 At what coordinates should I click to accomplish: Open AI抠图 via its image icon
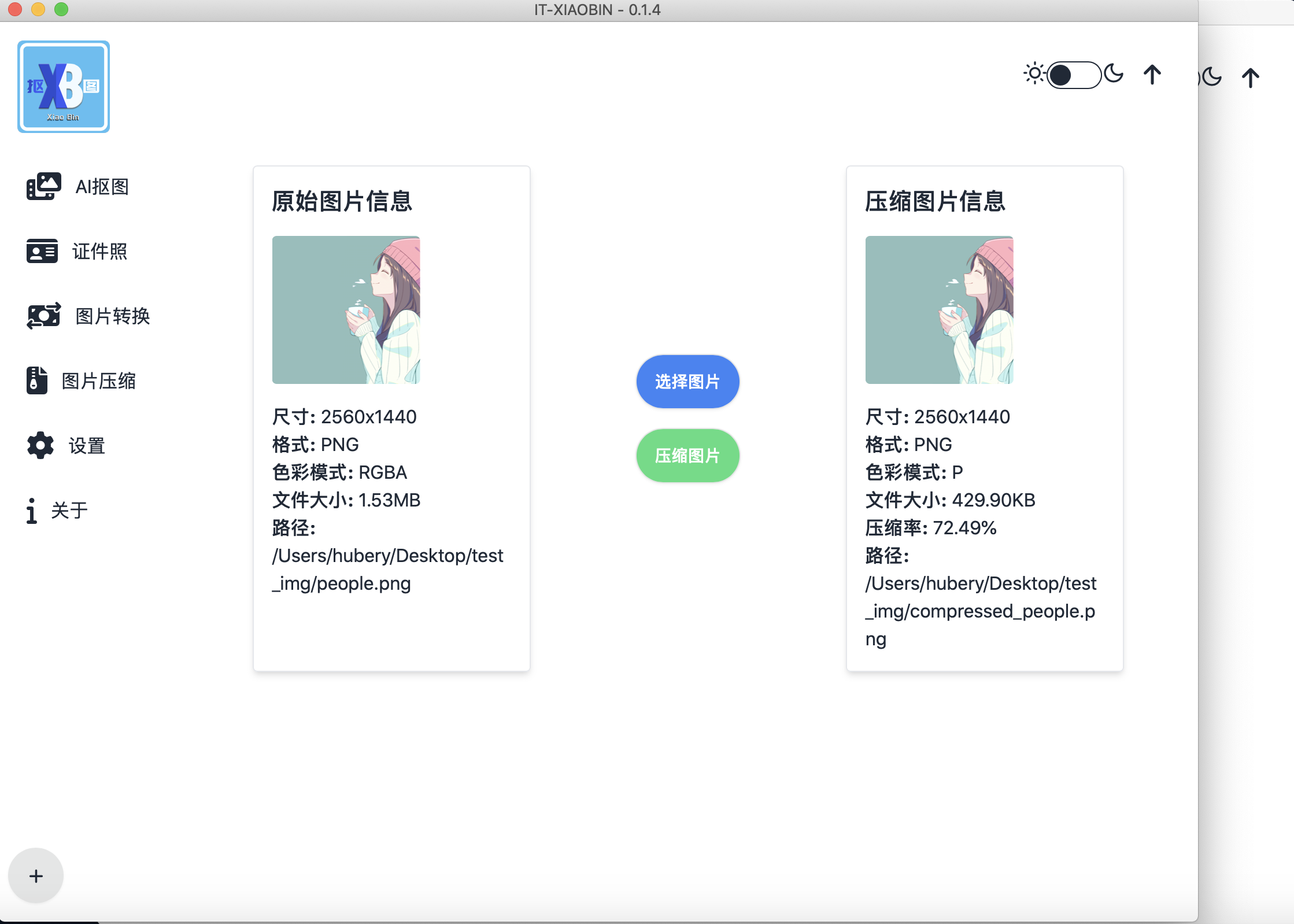43,186
